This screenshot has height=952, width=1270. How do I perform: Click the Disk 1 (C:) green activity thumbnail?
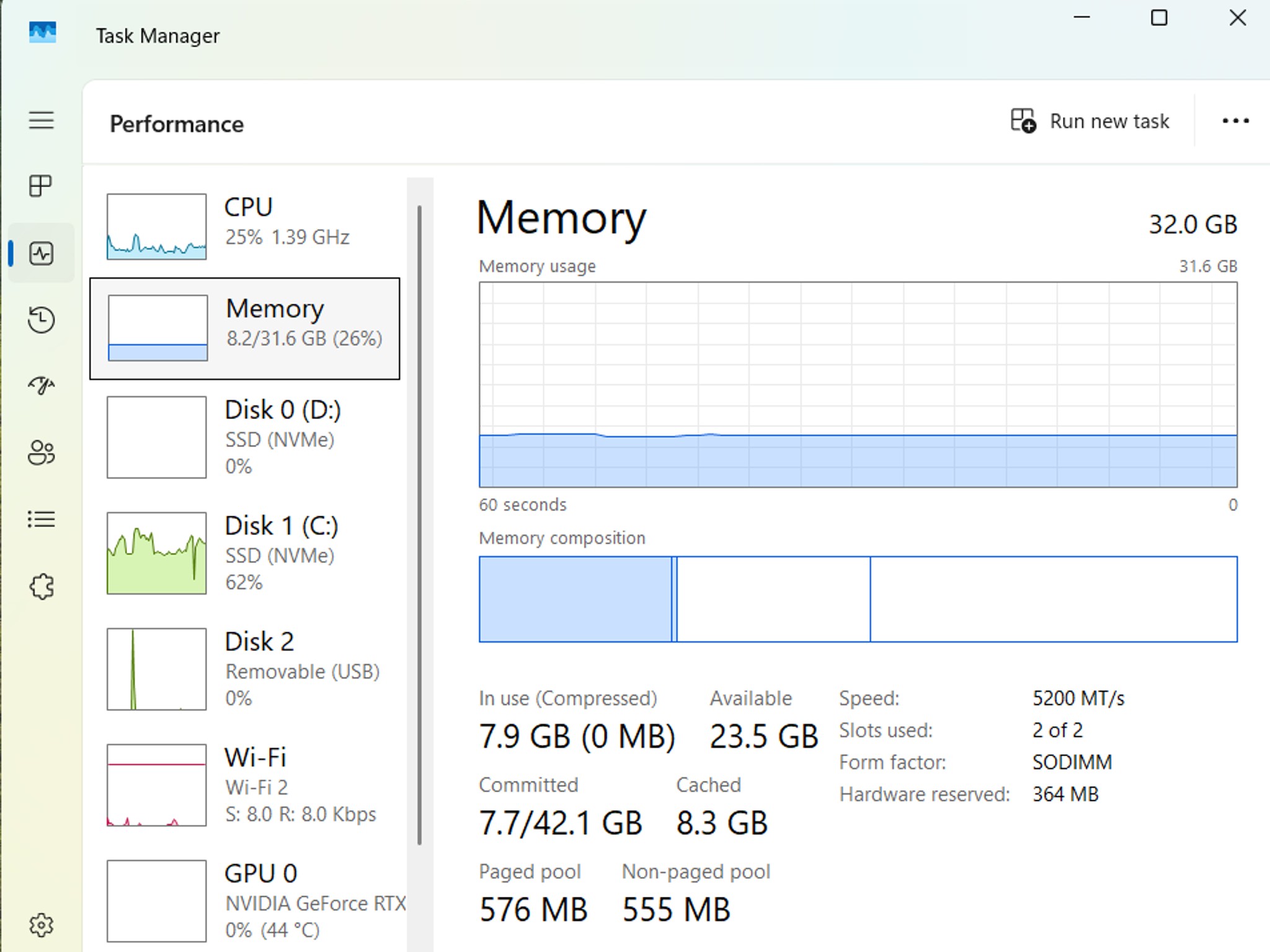[x=157, y=553]
